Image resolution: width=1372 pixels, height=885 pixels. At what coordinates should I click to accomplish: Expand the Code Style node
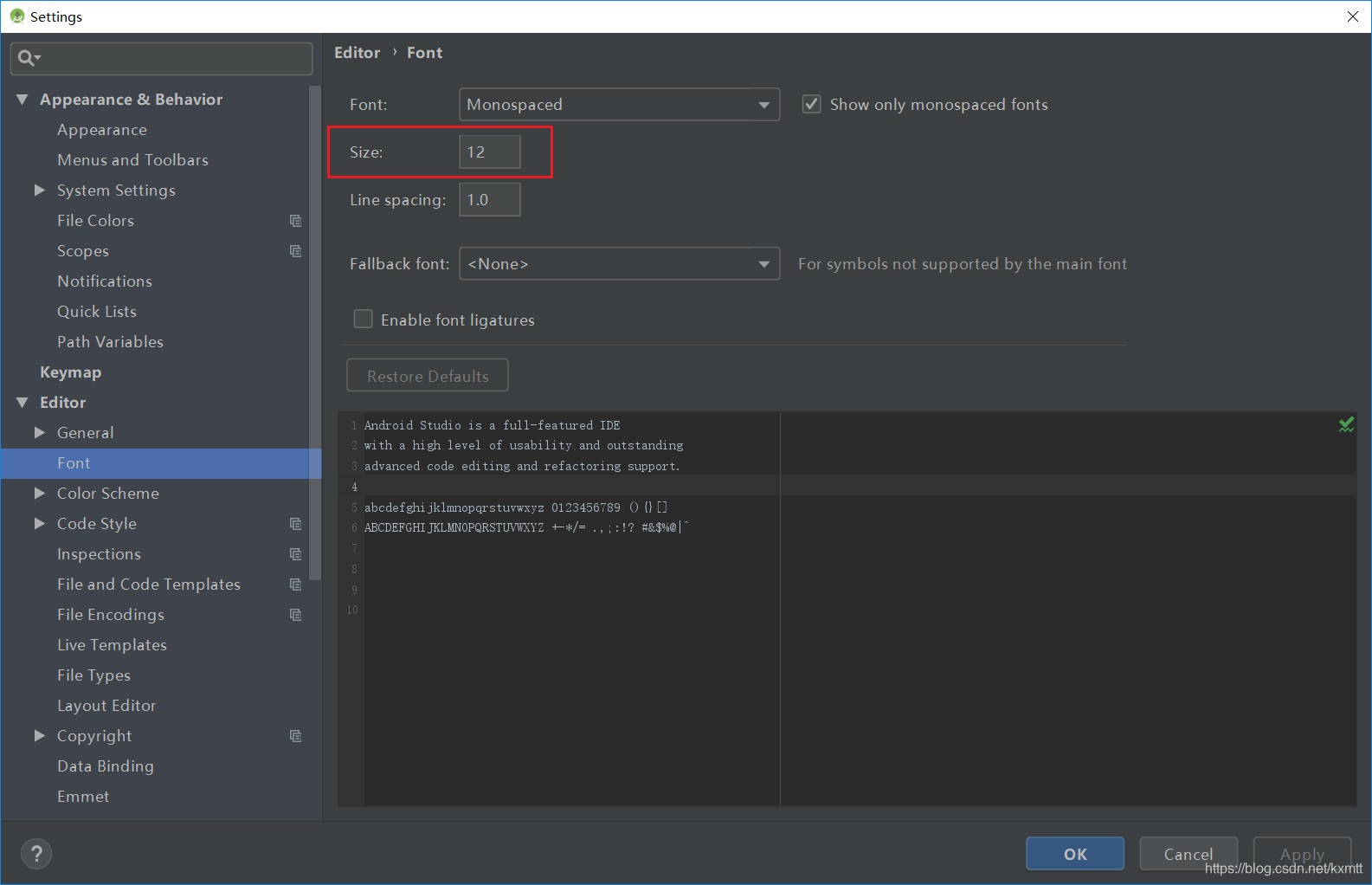[x=39, y=523]
